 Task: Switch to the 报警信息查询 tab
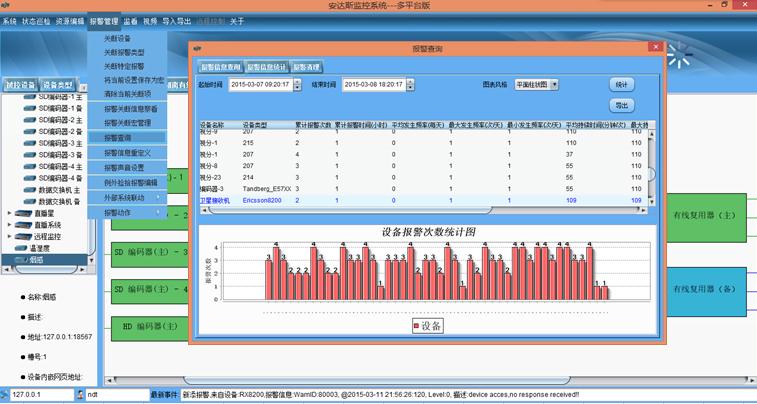coord(220,67)
